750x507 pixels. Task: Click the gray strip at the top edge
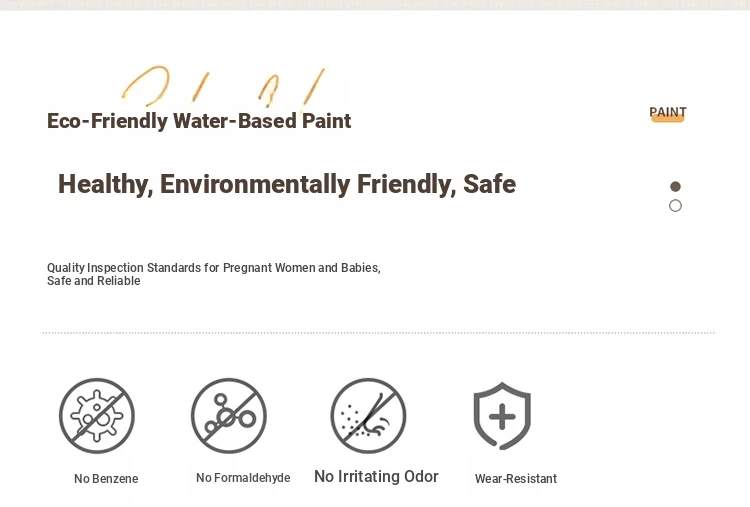tap(375, 5)
